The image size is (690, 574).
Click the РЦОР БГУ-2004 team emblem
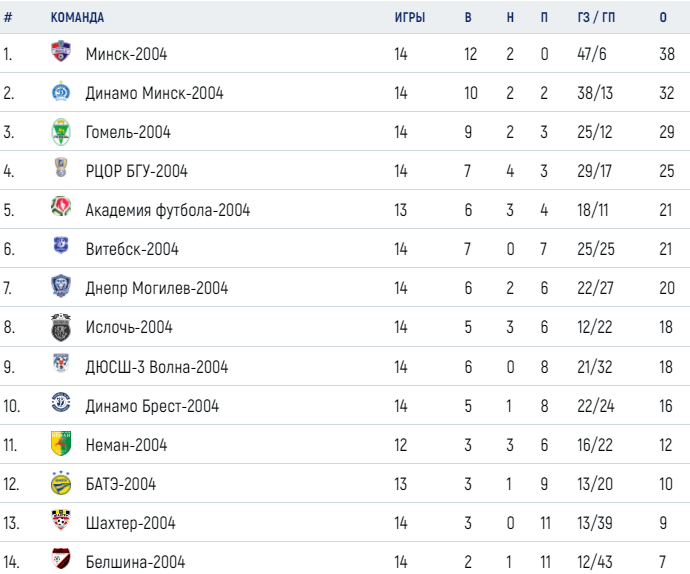click(x=61, y=167)
